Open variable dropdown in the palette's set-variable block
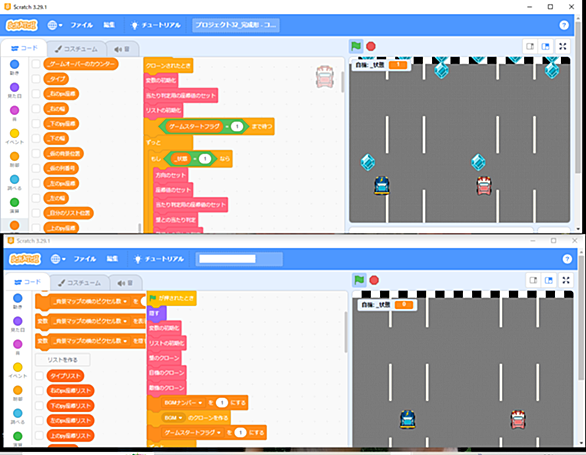Screen dimensions: 586x455 coord(90,301)
